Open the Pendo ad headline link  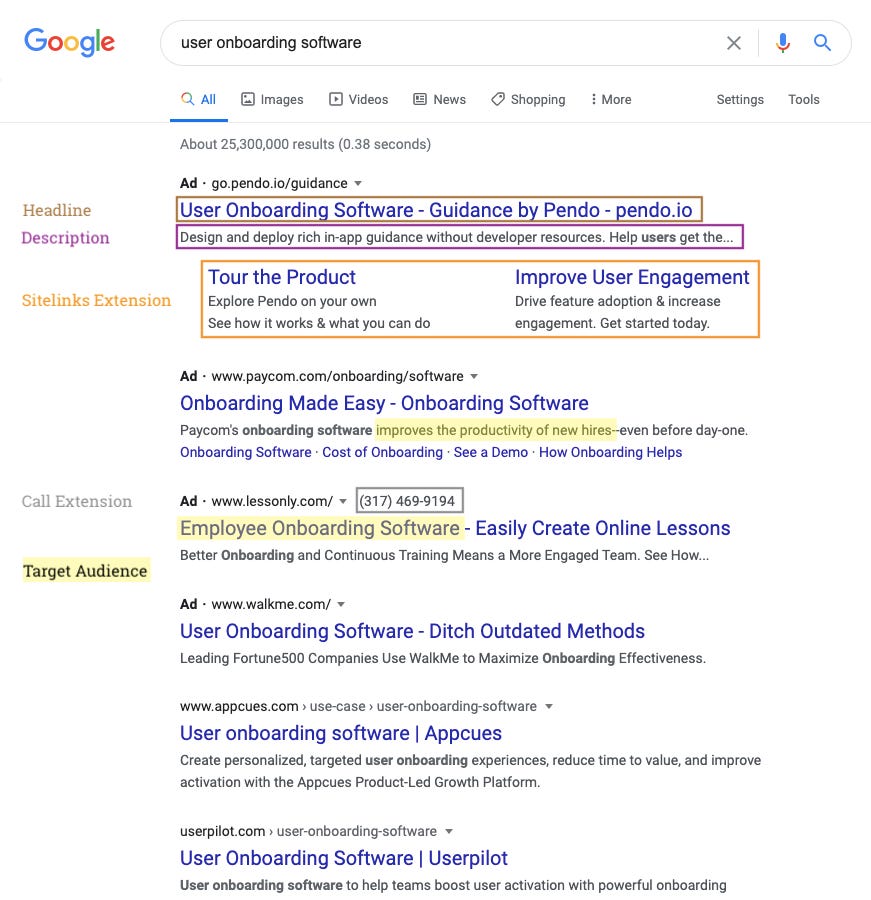(x=436, y=210)
